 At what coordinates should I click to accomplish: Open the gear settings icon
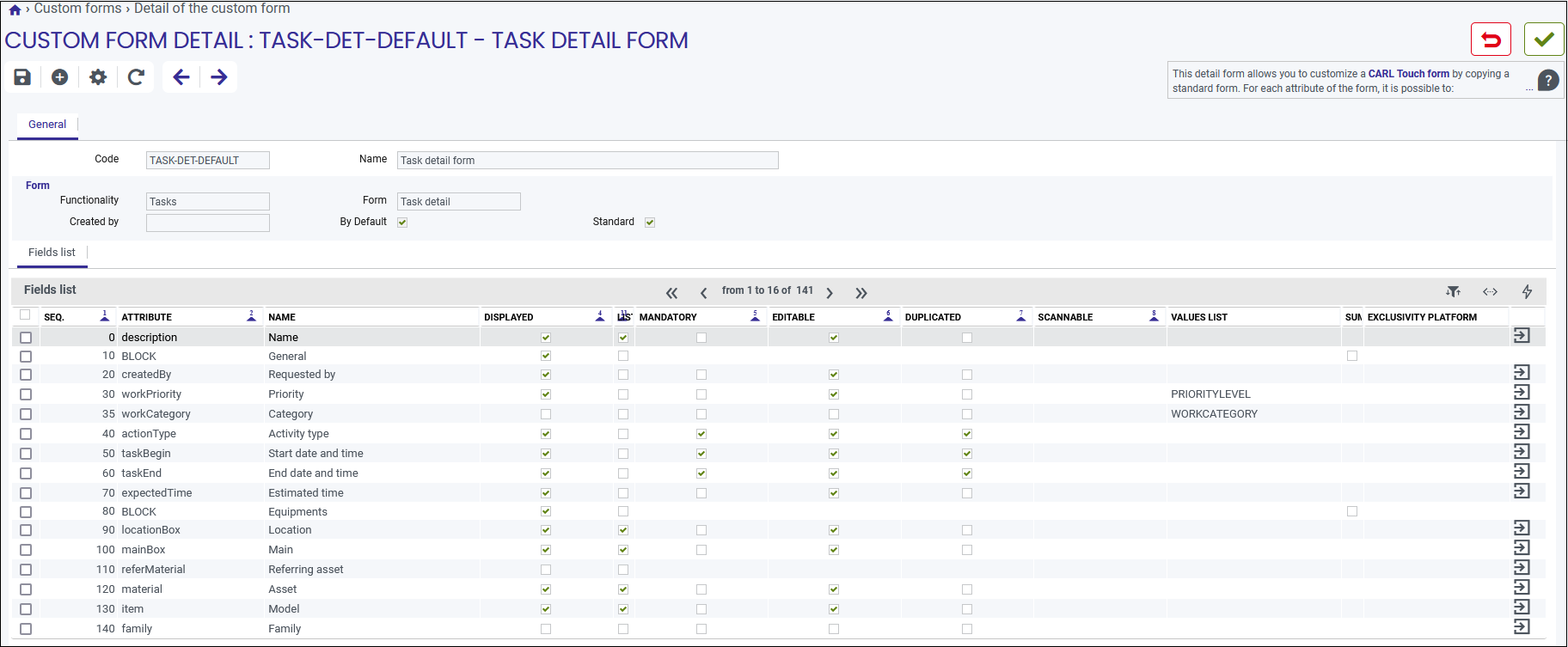(99, 77)
